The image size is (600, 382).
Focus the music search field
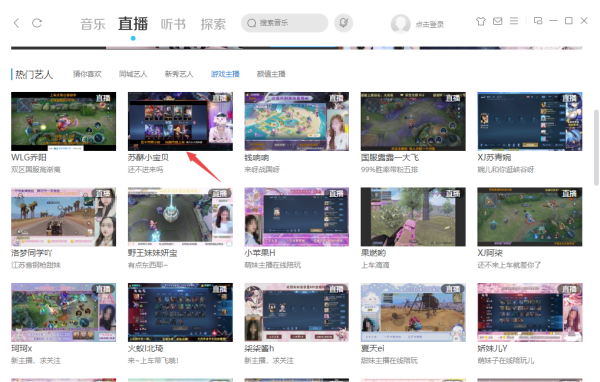(284, 23)
